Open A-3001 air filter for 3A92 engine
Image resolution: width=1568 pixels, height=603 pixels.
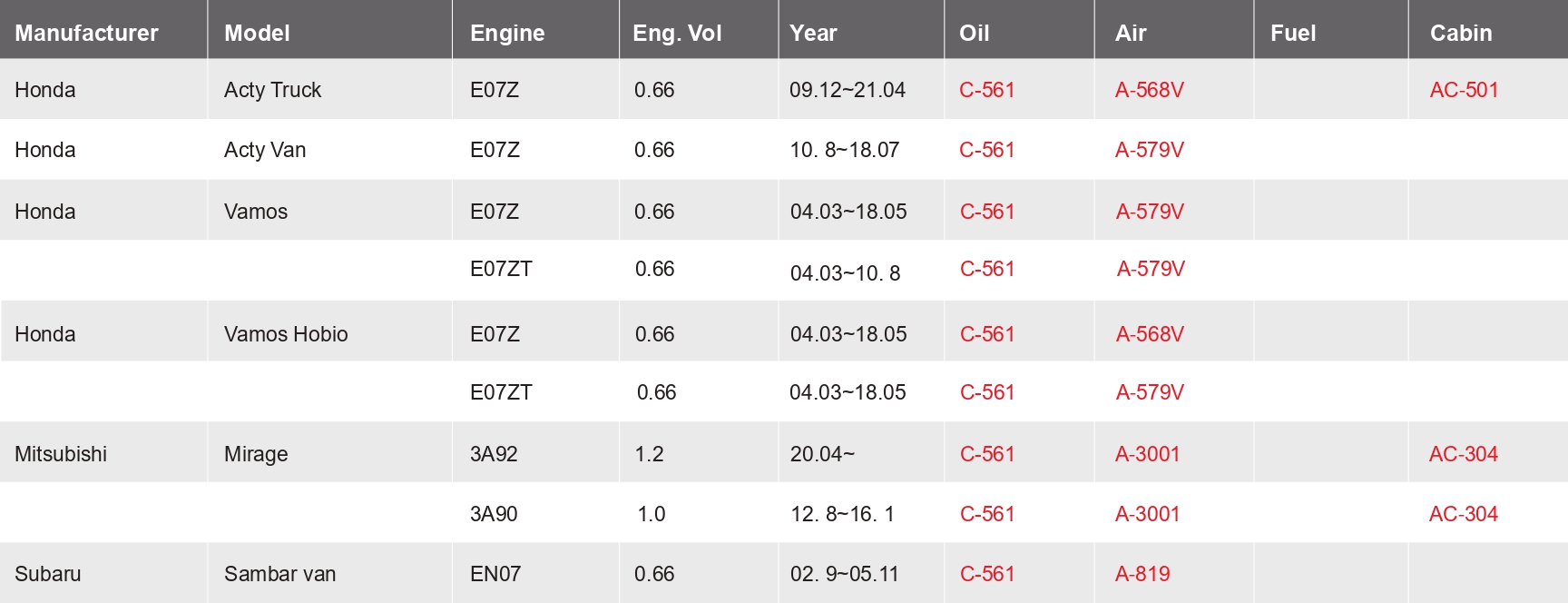coord(1147,454)
